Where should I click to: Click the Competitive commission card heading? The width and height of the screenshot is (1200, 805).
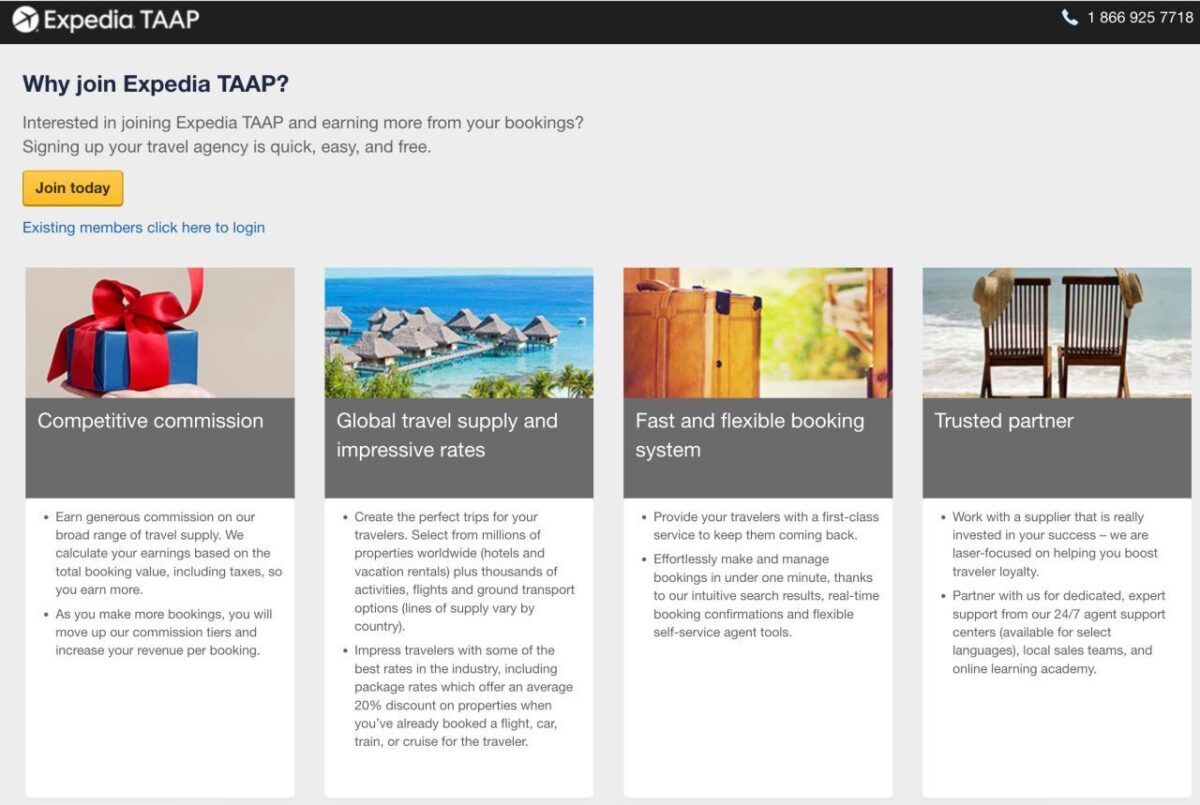point(151,421)
